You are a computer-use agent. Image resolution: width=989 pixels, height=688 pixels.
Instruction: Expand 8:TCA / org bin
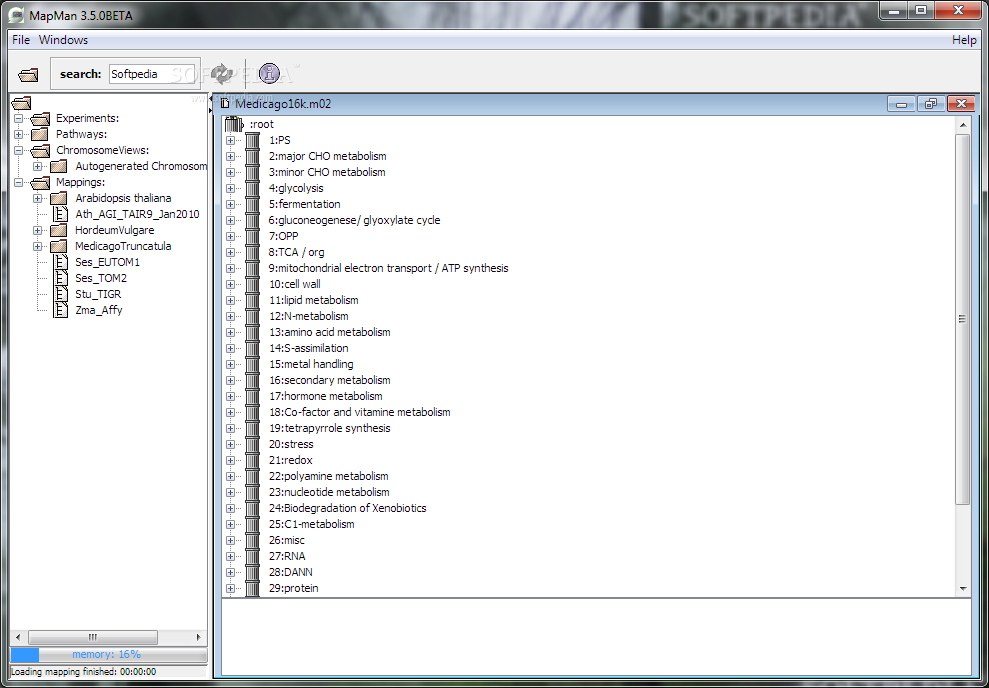pyautogui.click(x=230, y=252)
